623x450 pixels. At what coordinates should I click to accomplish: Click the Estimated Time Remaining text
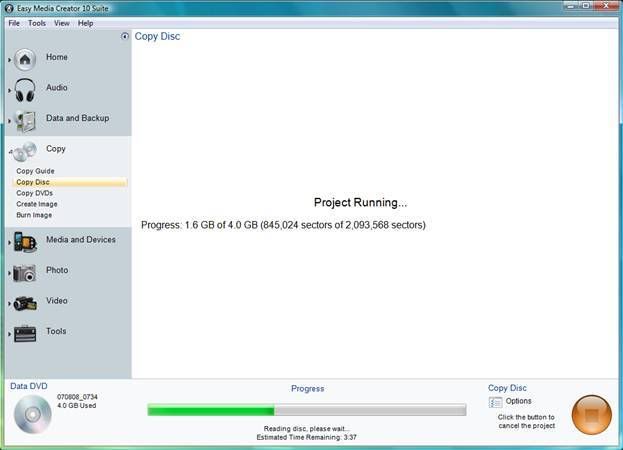tap(306, 437)
